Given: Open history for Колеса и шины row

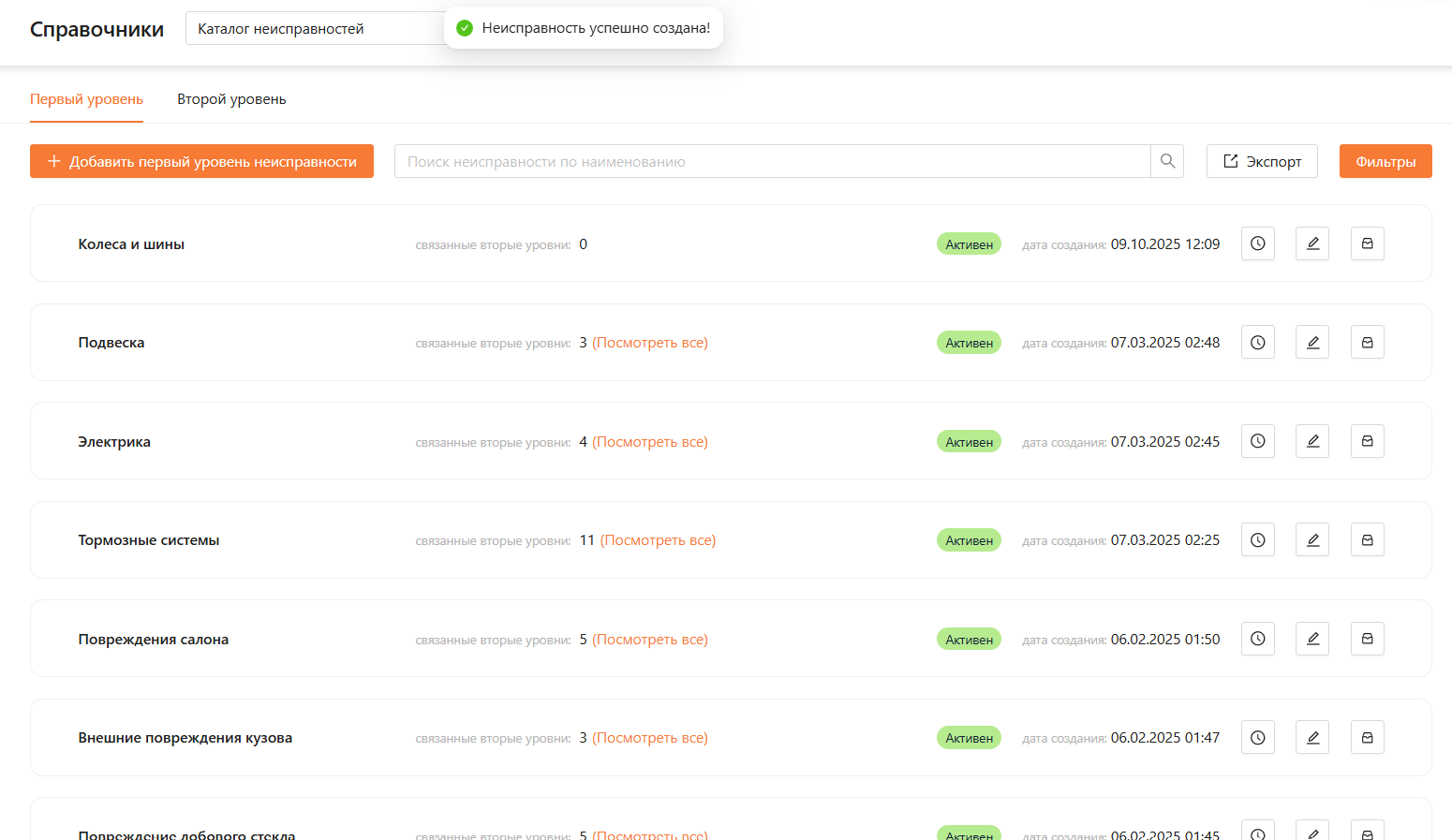Looking at the screenshot, I should (1257, 243).
